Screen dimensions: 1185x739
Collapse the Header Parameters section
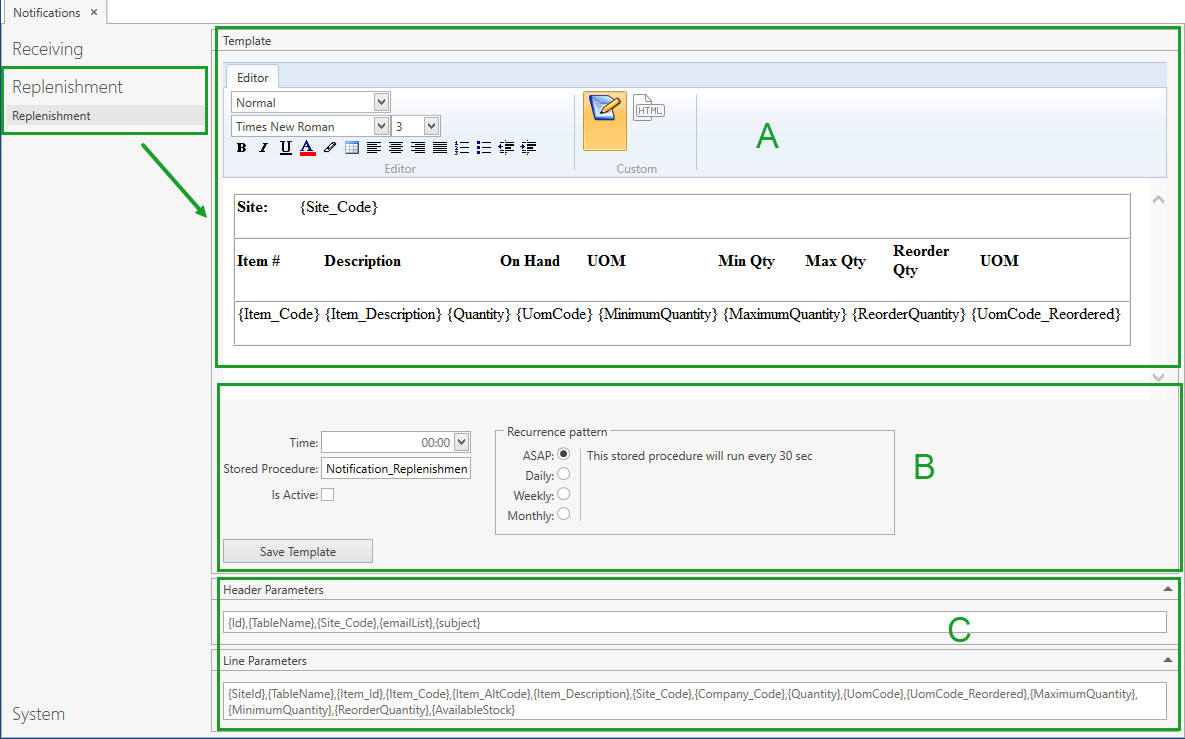pos(1167,590)
